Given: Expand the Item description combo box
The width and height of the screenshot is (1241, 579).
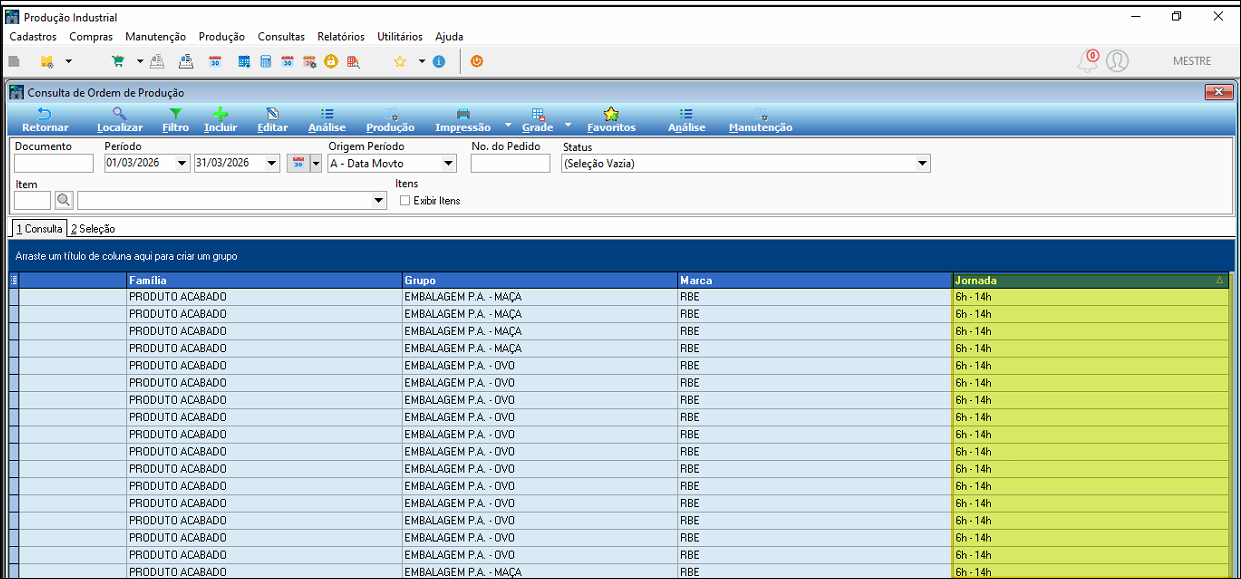Looking at the screenshot, I should pos(378,200).
